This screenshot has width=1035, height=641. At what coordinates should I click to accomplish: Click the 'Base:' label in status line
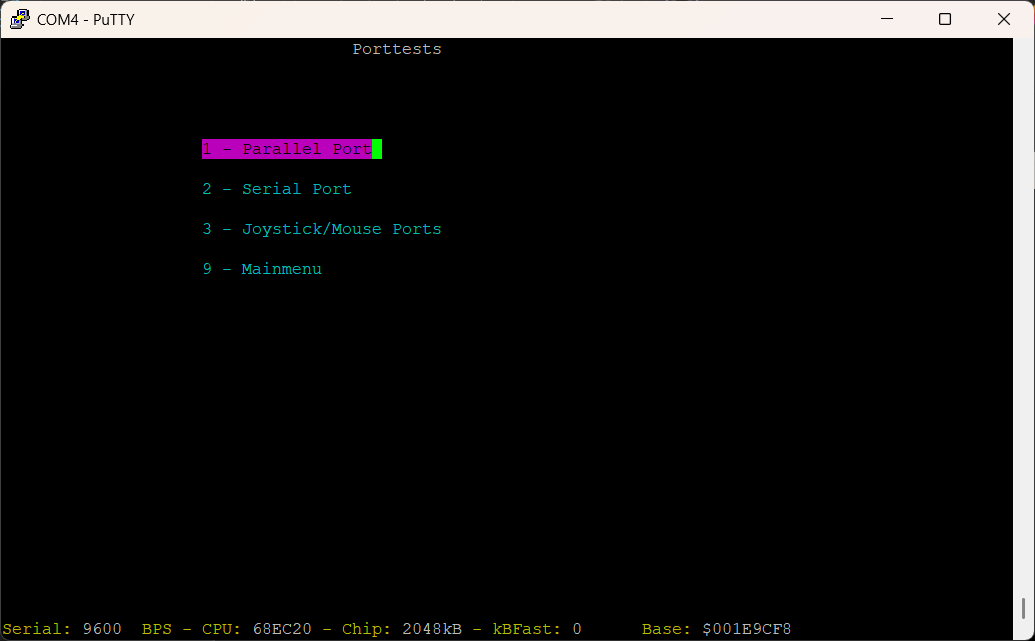(666, 629)
